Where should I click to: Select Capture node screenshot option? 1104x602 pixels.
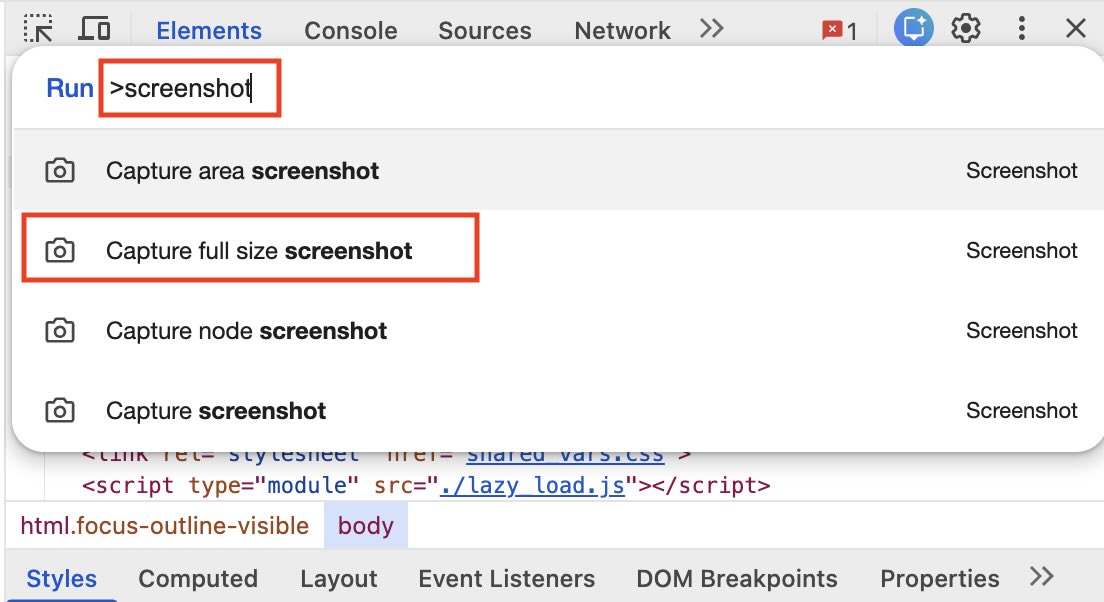[246, 331]
